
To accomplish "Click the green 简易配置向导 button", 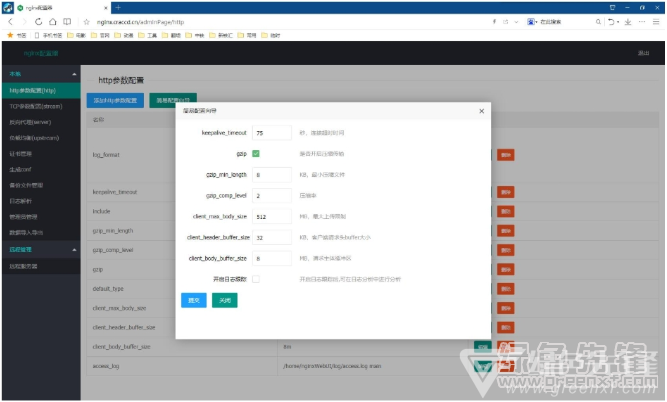I will click(x=173, y=100).
